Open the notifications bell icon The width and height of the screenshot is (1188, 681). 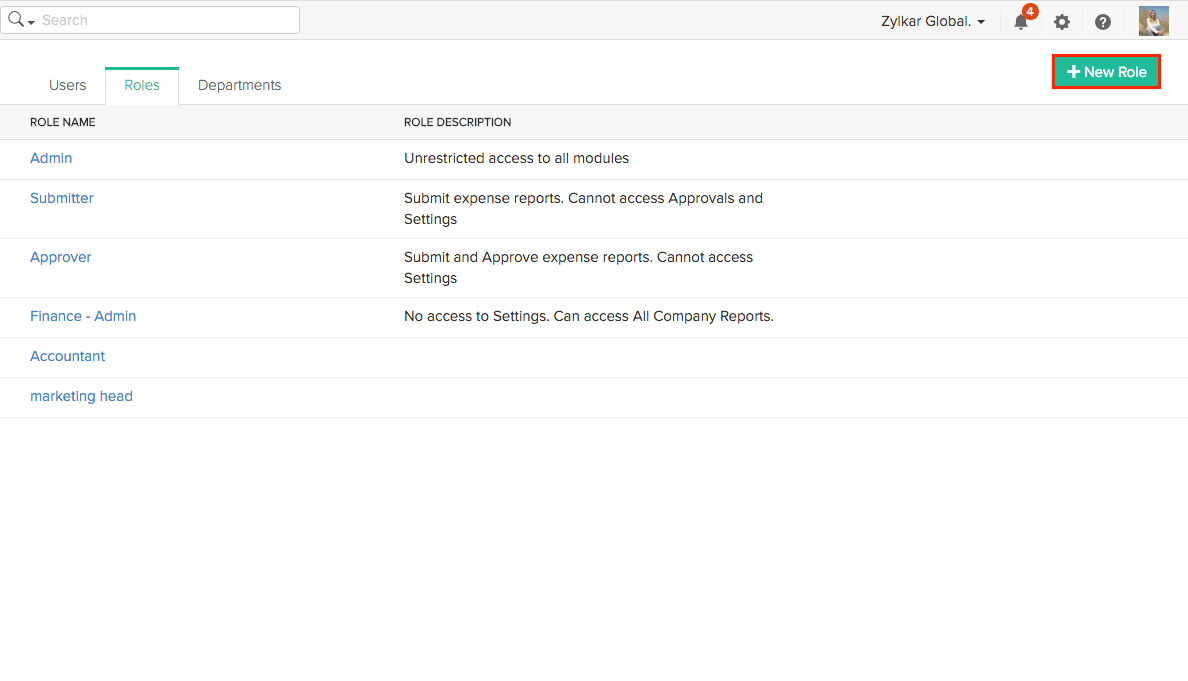1020,22
